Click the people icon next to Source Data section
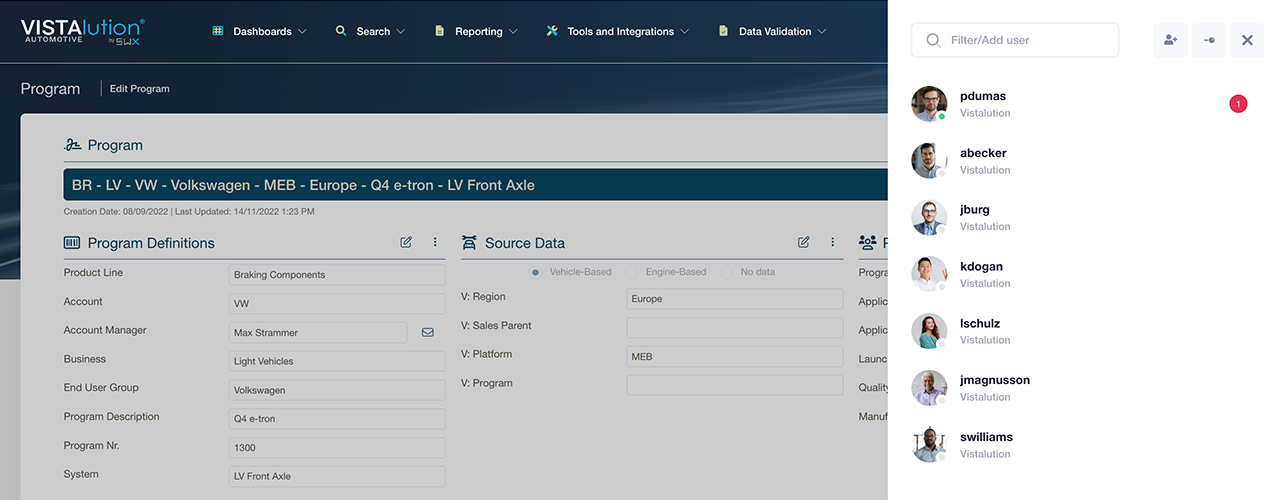The height and width of the screenshot is (500, 1280). click(x=867, y=243)
